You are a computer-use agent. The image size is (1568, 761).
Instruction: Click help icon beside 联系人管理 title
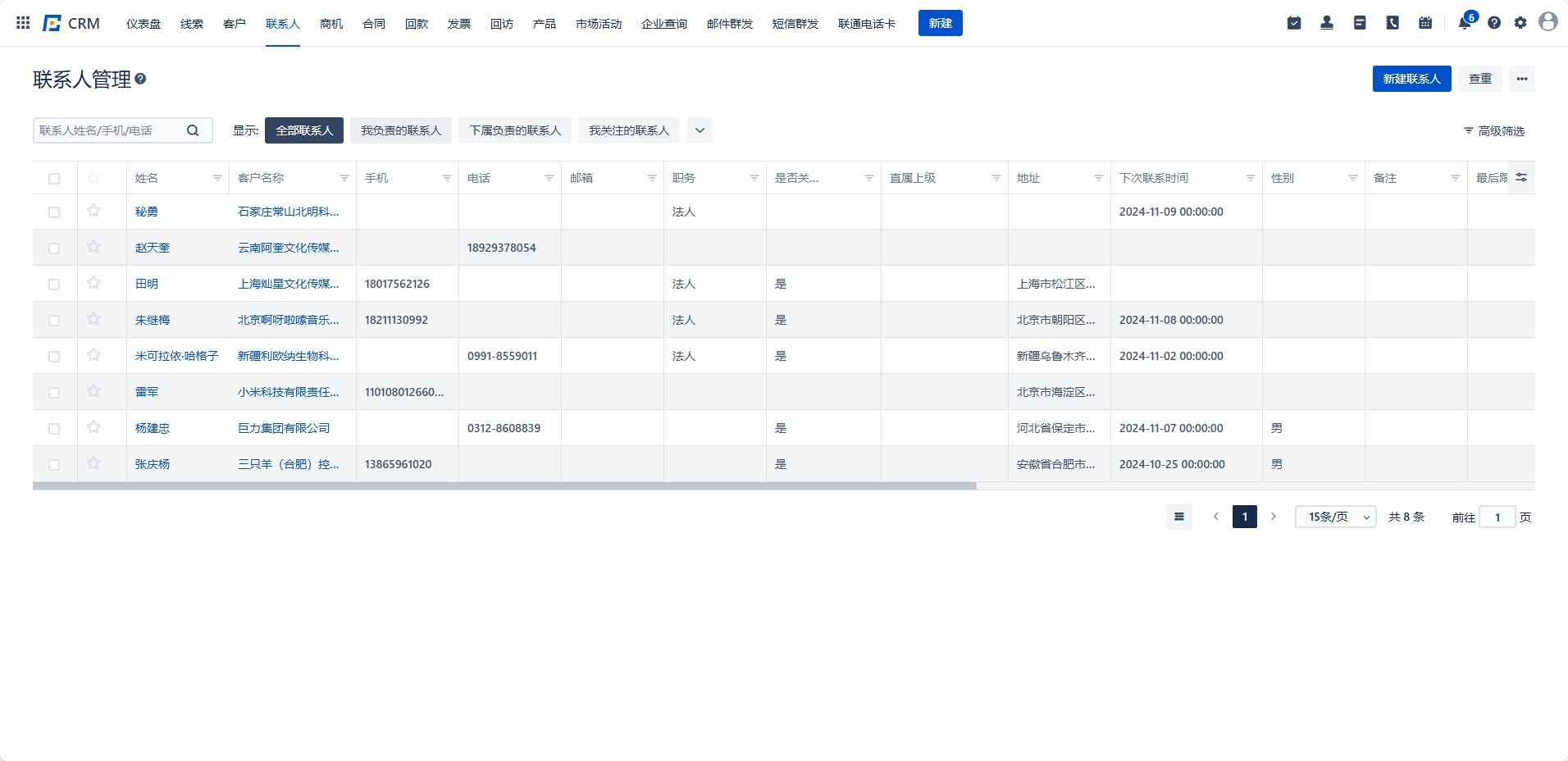[140, 79]
